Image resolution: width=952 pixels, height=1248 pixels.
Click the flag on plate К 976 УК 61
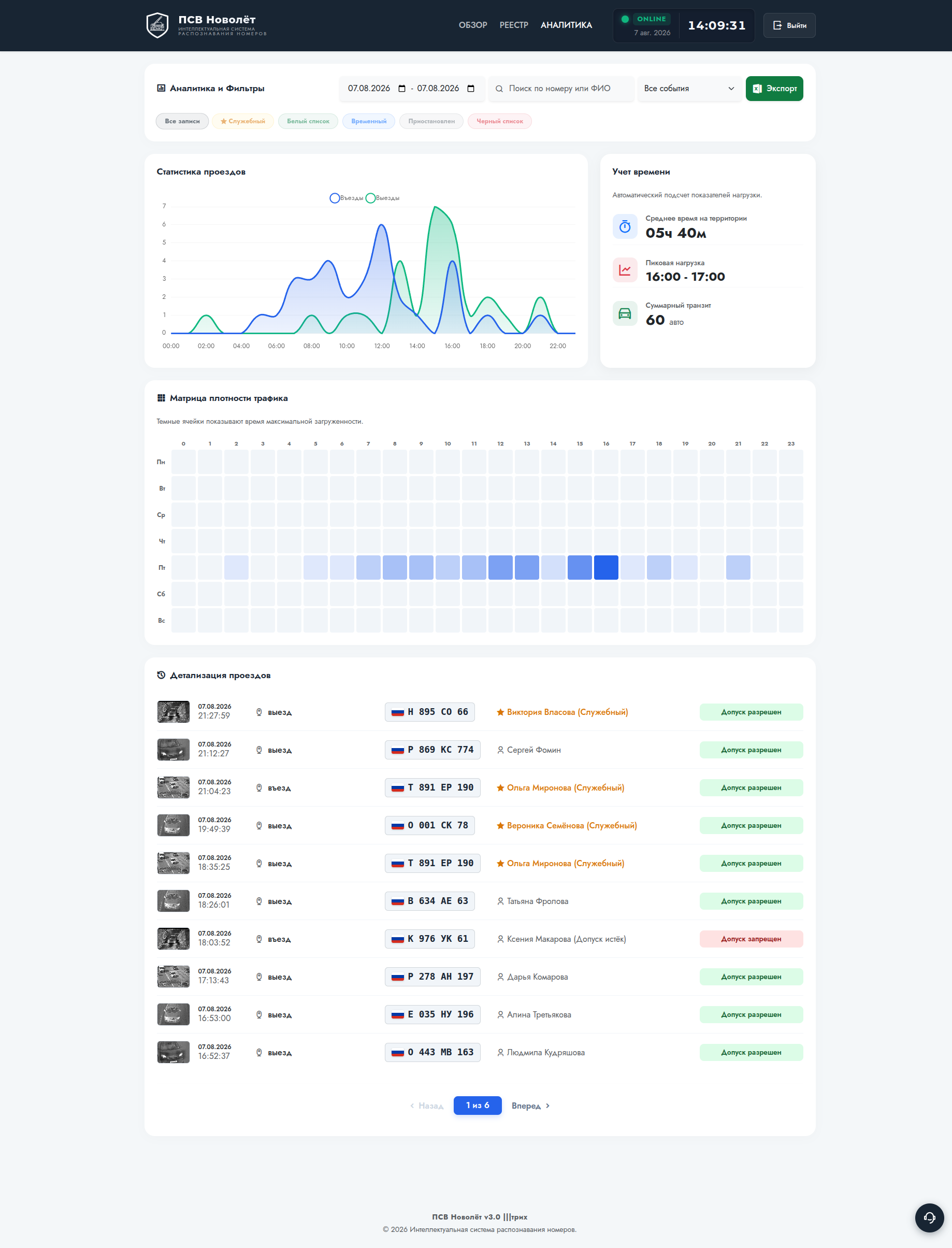tap(398, 939)
